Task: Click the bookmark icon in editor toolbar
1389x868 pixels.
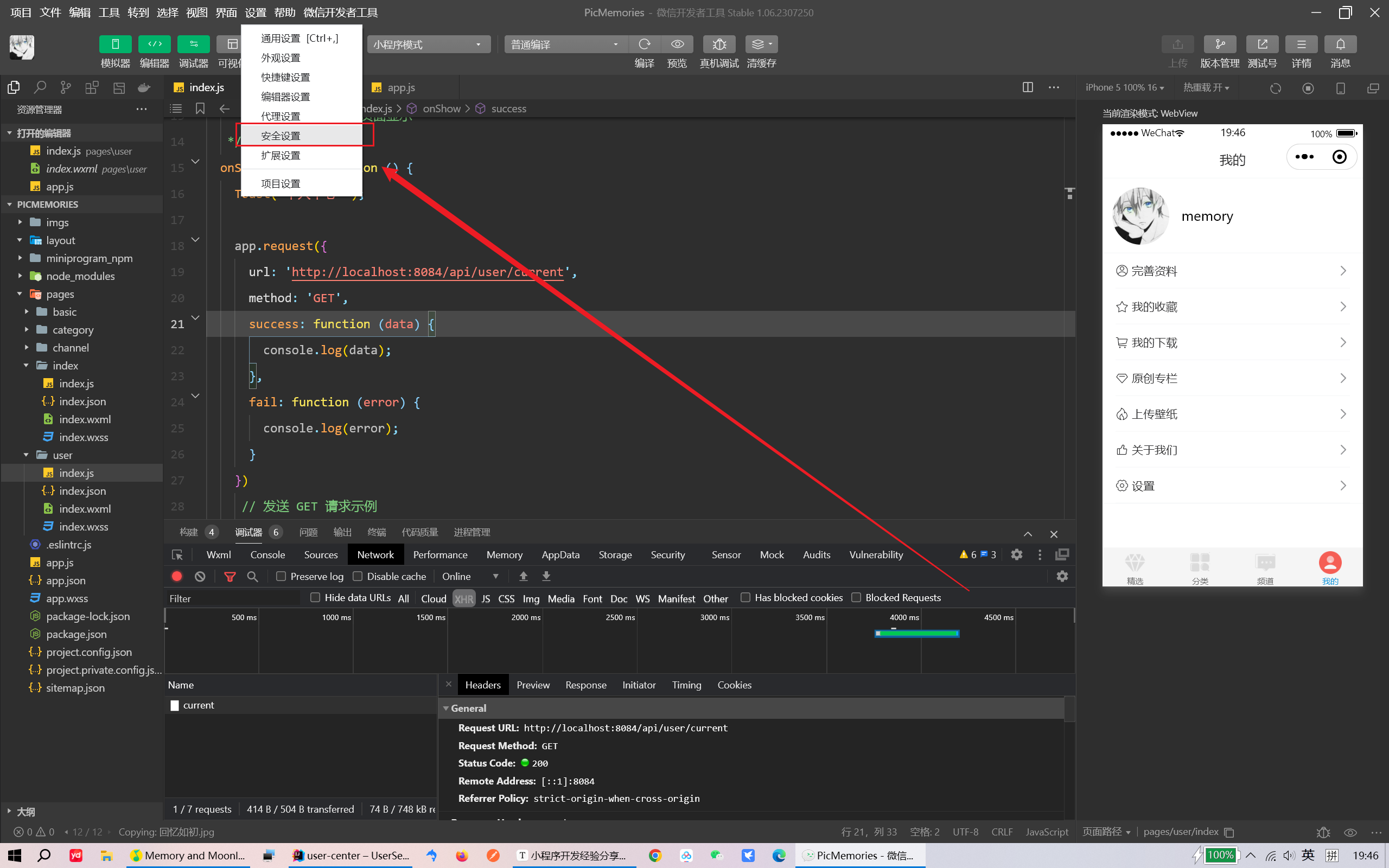Action: pos(200,108)
